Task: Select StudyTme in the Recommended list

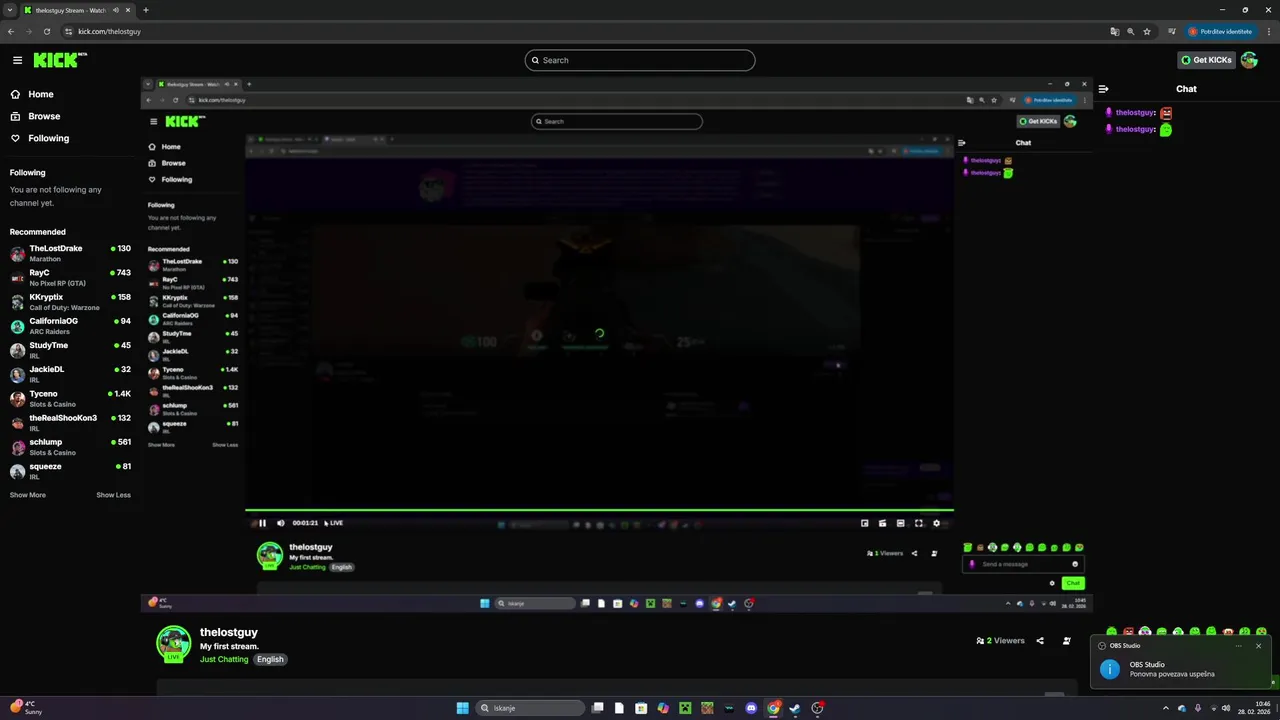Action: [70, 350]
